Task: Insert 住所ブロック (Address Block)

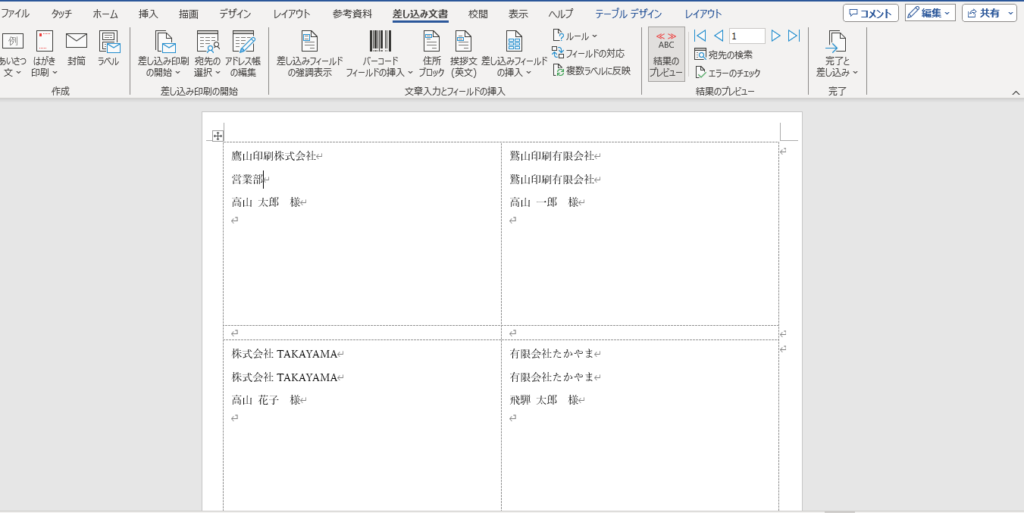Action: point(432,54)
